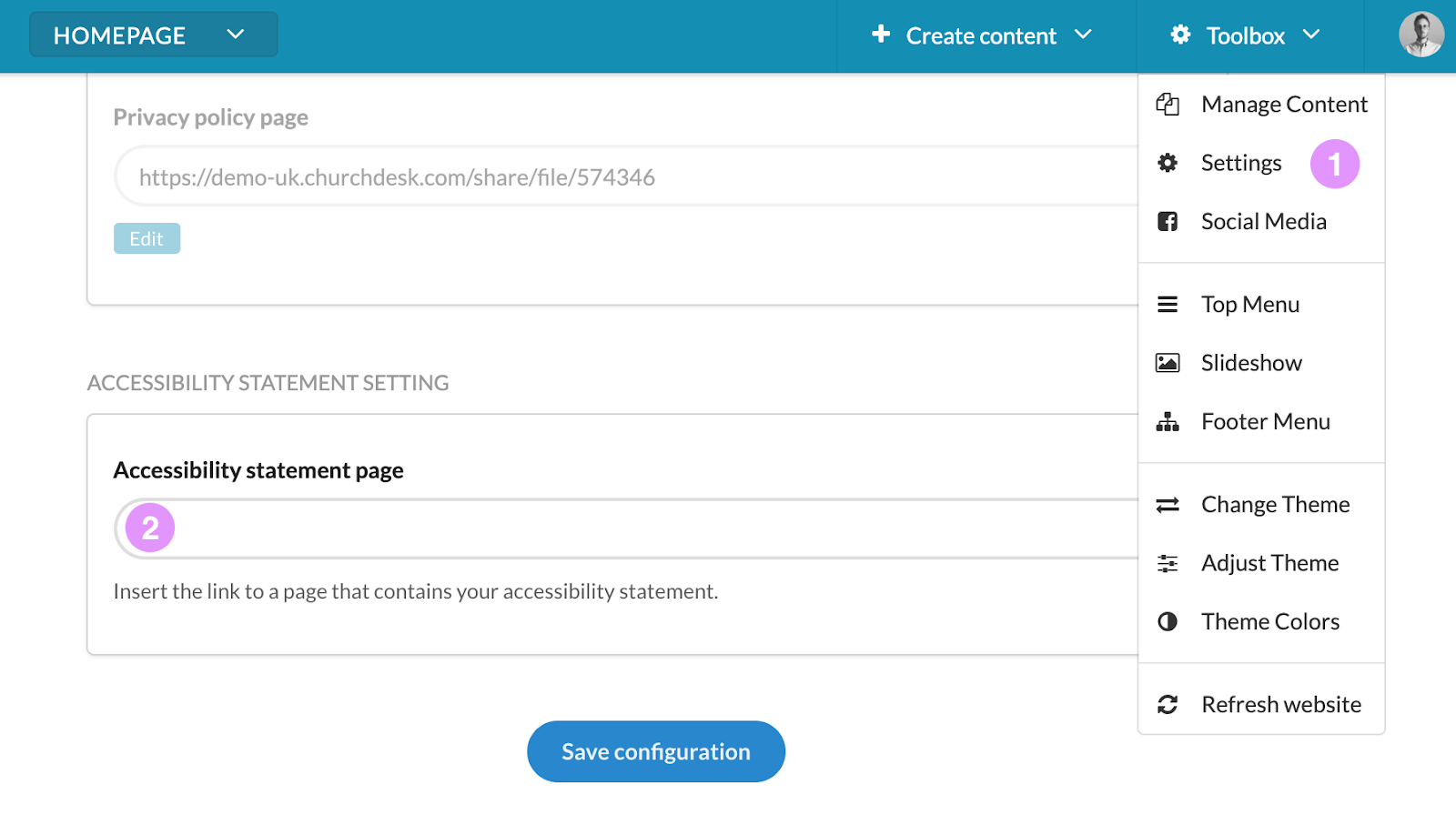Select Manage Content from Toolbox menu
The height and width of the screenshot is (815, 1456).
point(1283,105)
